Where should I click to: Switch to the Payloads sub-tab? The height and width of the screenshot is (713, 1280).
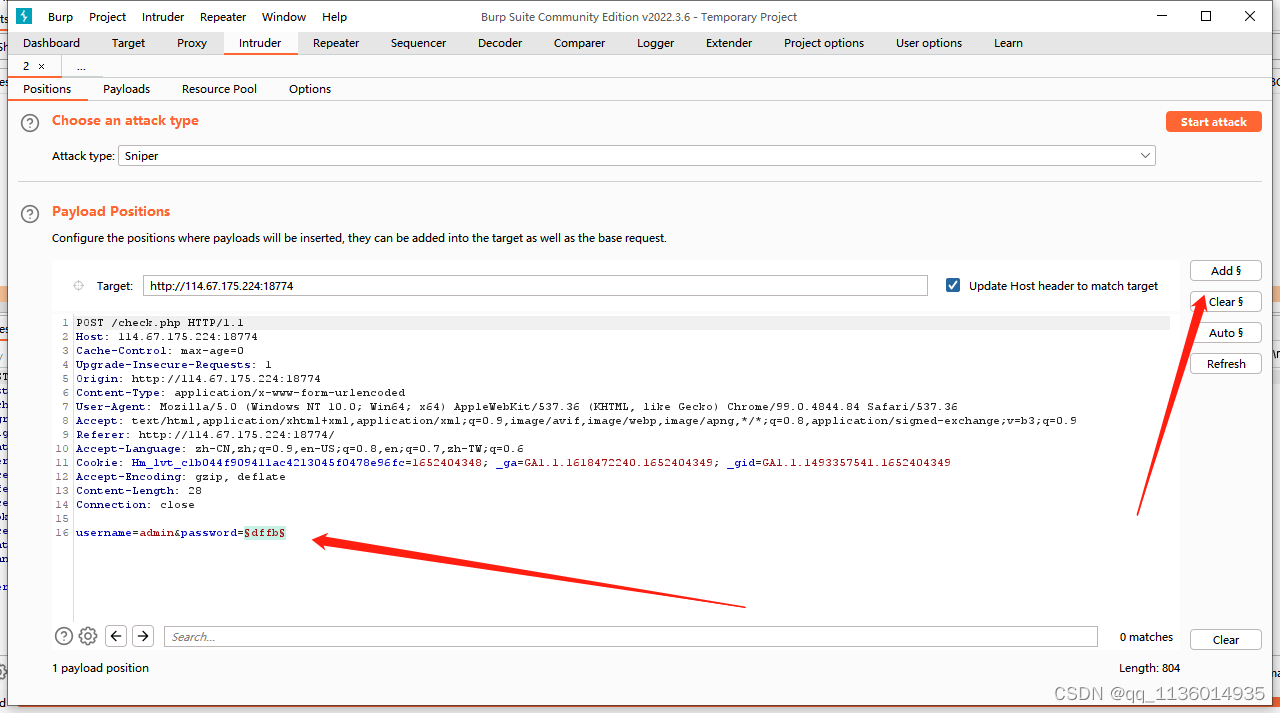(127, 89)
